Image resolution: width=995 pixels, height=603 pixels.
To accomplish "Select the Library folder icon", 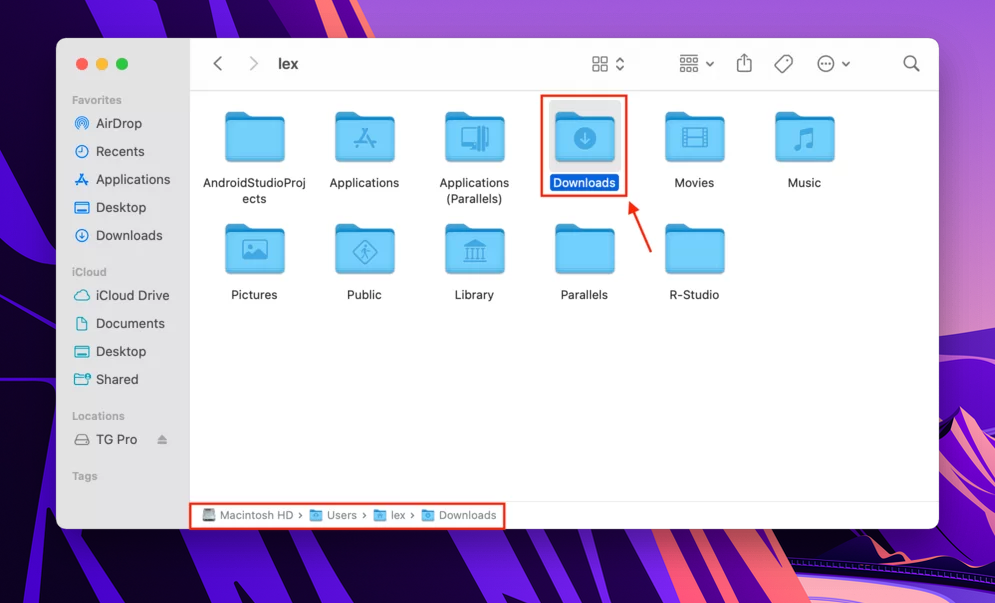I will coord(474,249).
